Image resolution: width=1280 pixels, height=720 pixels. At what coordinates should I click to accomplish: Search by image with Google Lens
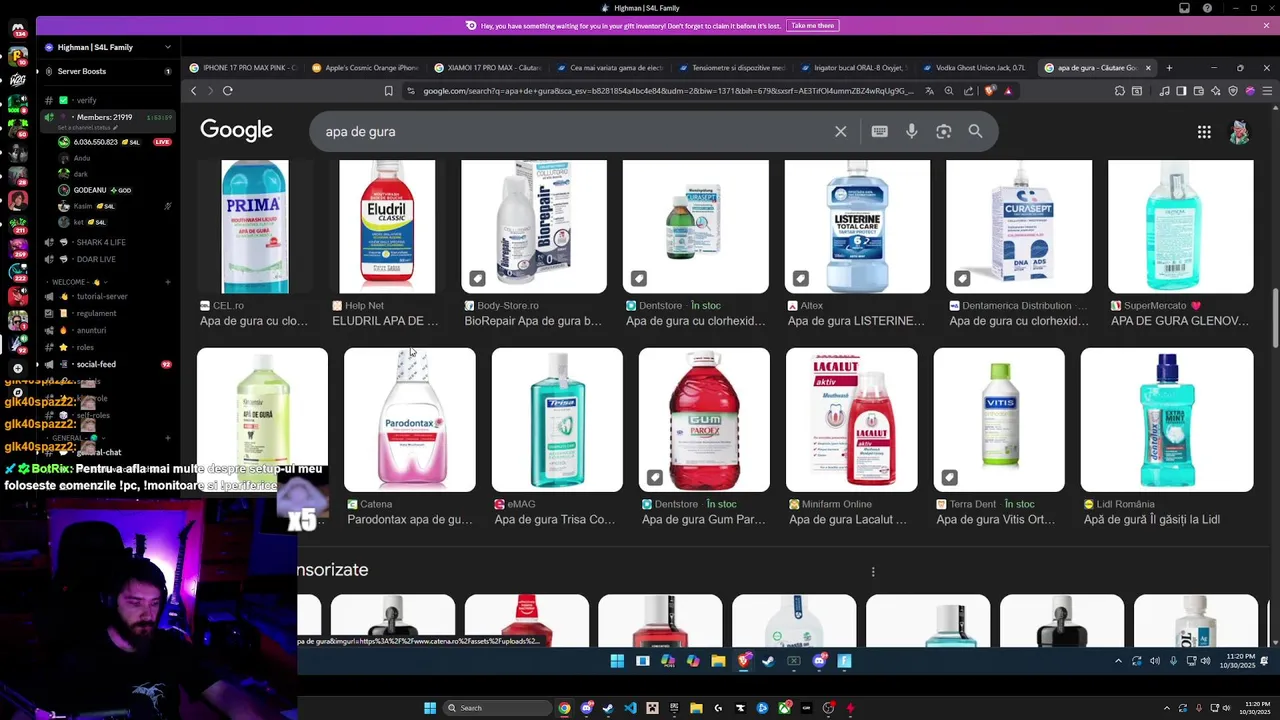coord(943,131)
